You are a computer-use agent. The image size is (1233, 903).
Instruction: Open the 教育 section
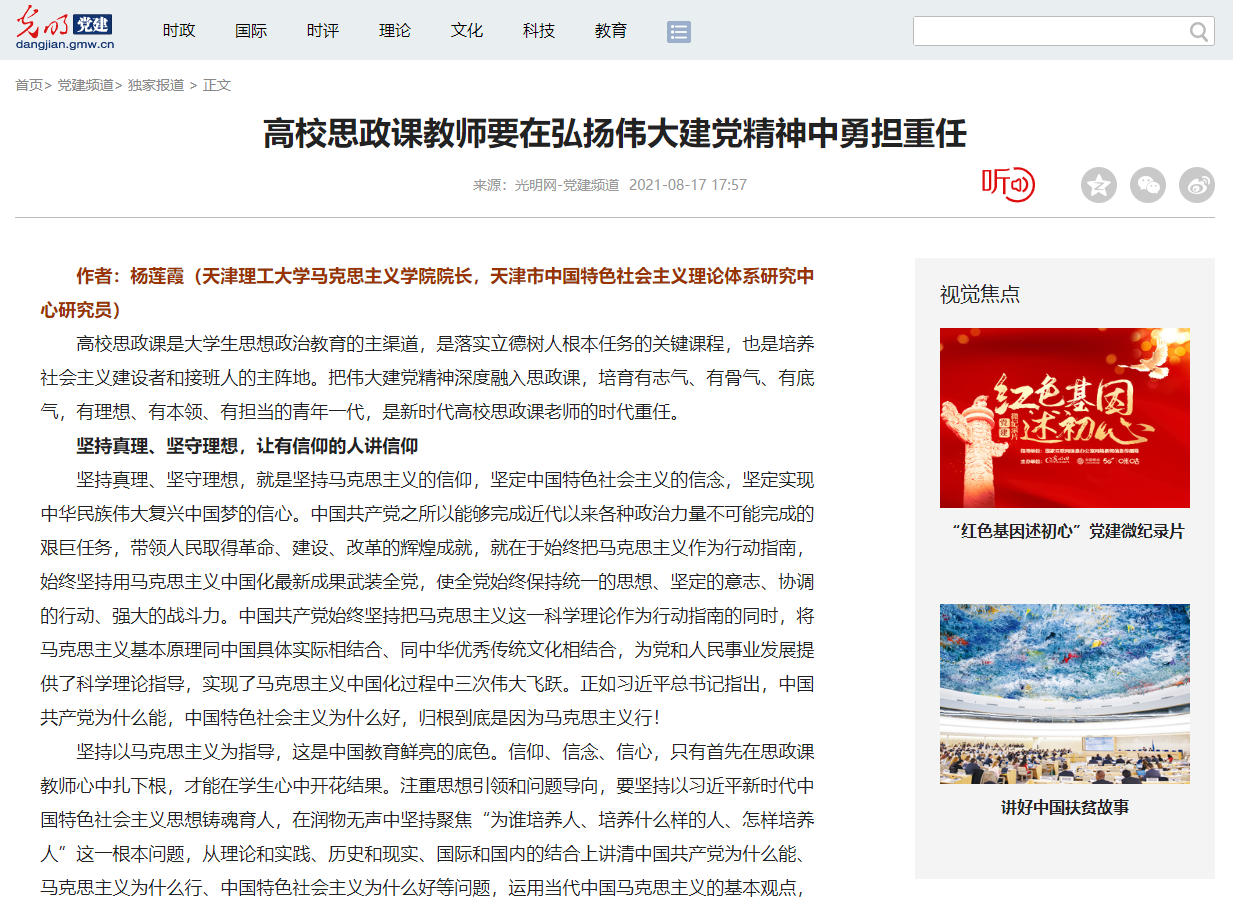(611, 31)
